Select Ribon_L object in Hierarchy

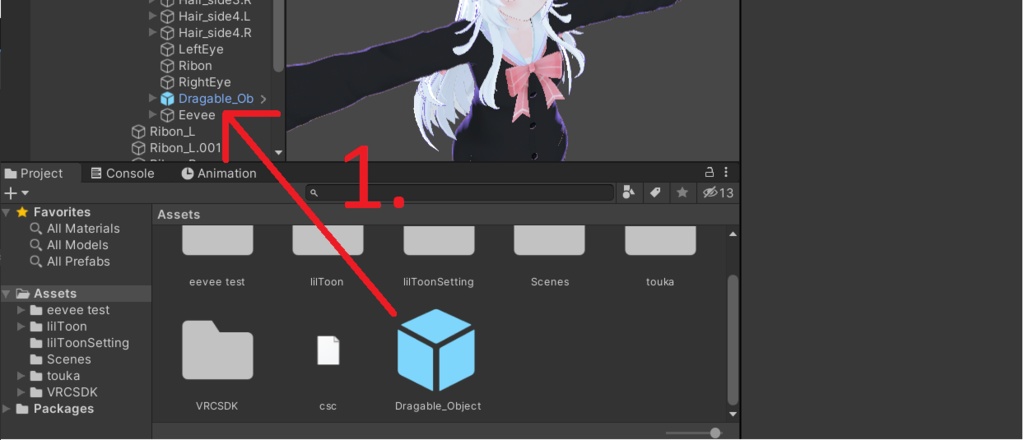pyautogui.click(x=172, y=132)
